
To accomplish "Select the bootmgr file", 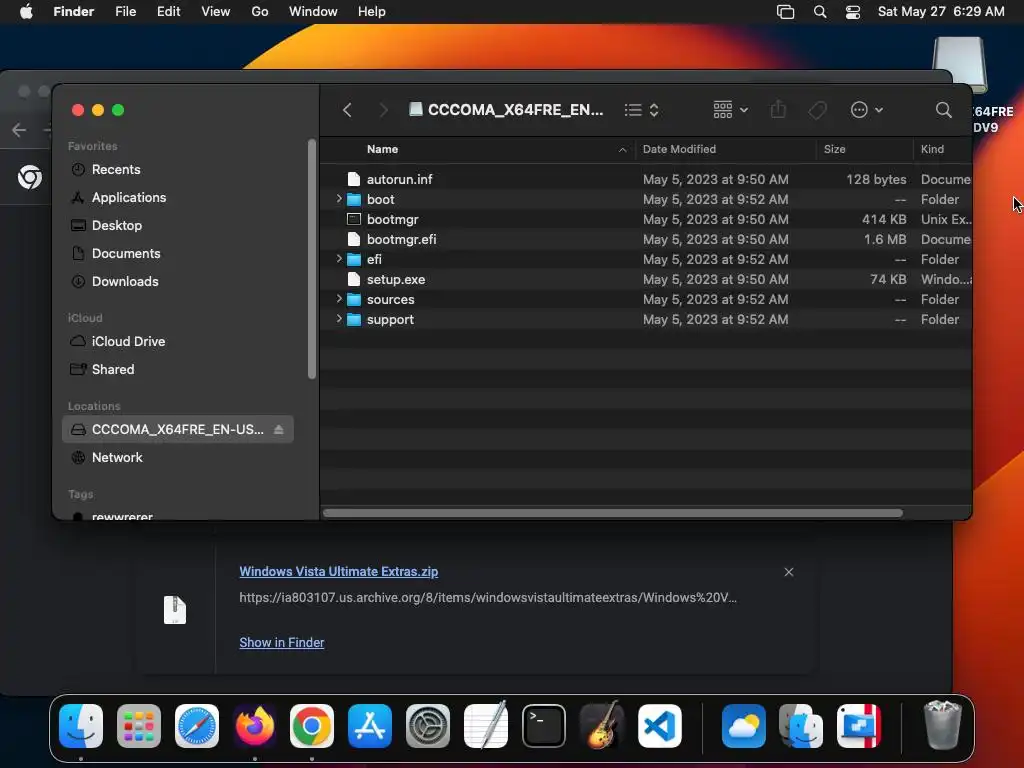I will (392, 219).
